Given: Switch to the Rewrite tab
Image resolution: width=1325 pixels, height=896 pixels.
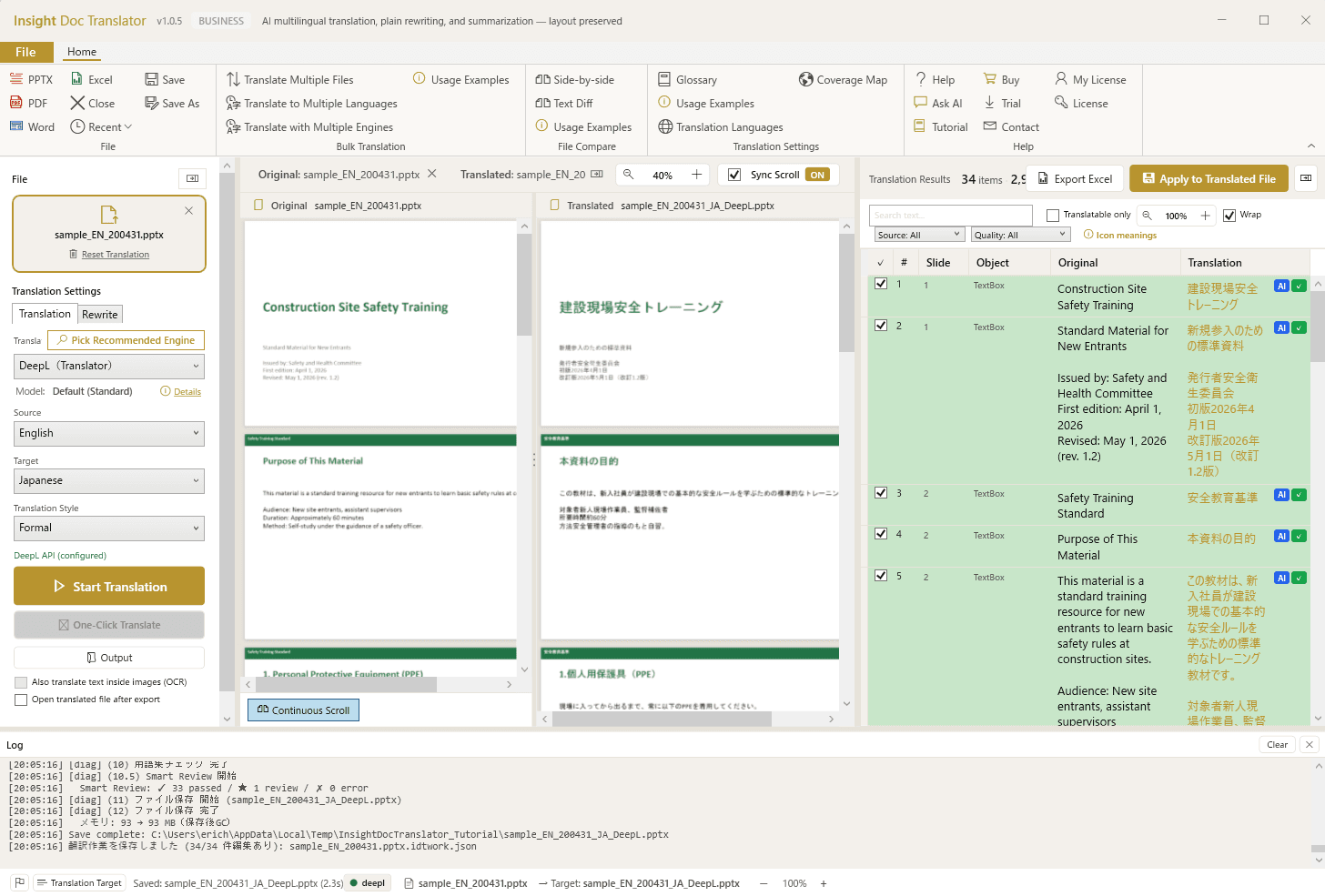Looking at the screenshot, I should pyautogui.click(x=100, y=315).
